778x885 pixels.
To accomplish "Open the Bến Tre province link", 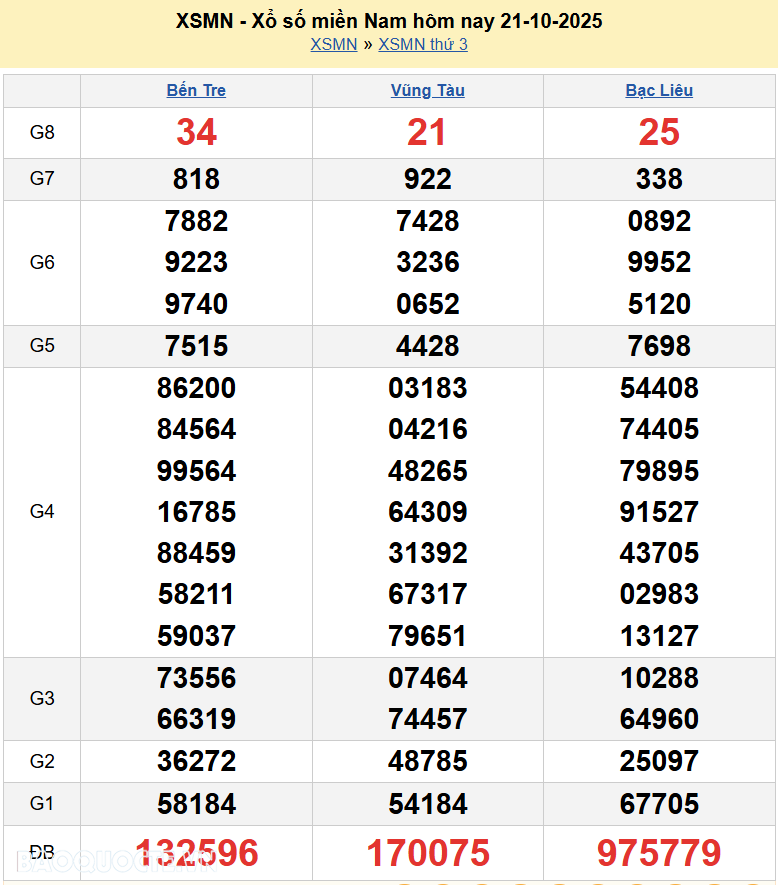I will (x=196, y=90).
